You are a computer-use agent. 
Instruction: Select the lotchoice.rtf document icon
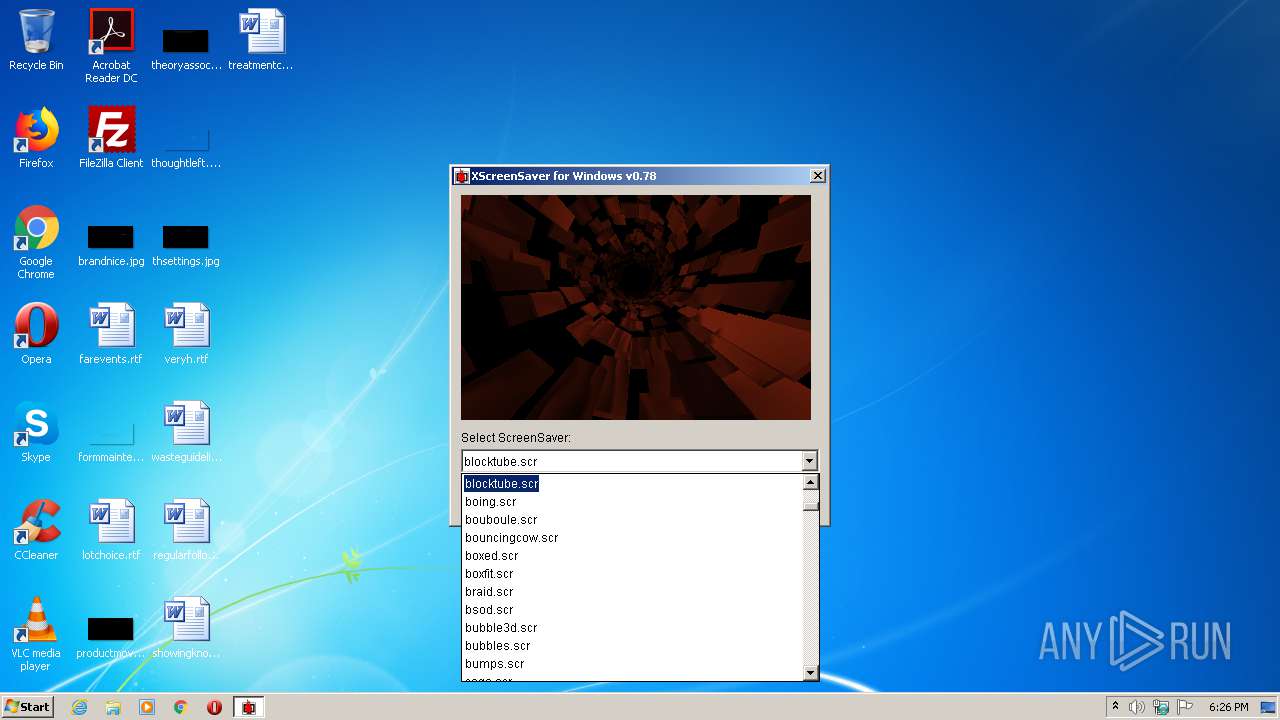(x=111, y=530)
